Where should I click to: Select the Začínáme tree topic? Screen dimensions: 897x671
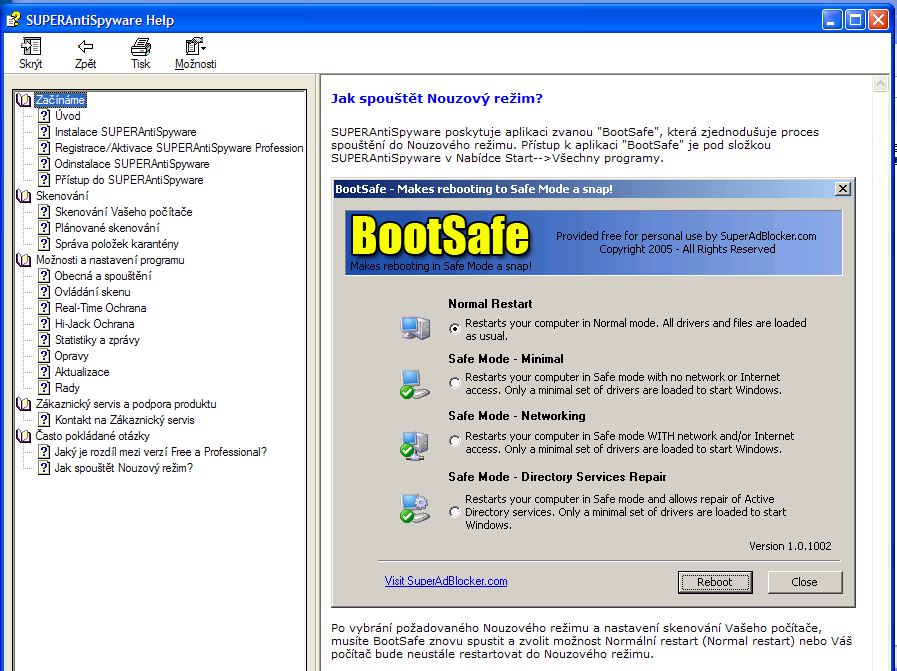[x=60, y=100]
